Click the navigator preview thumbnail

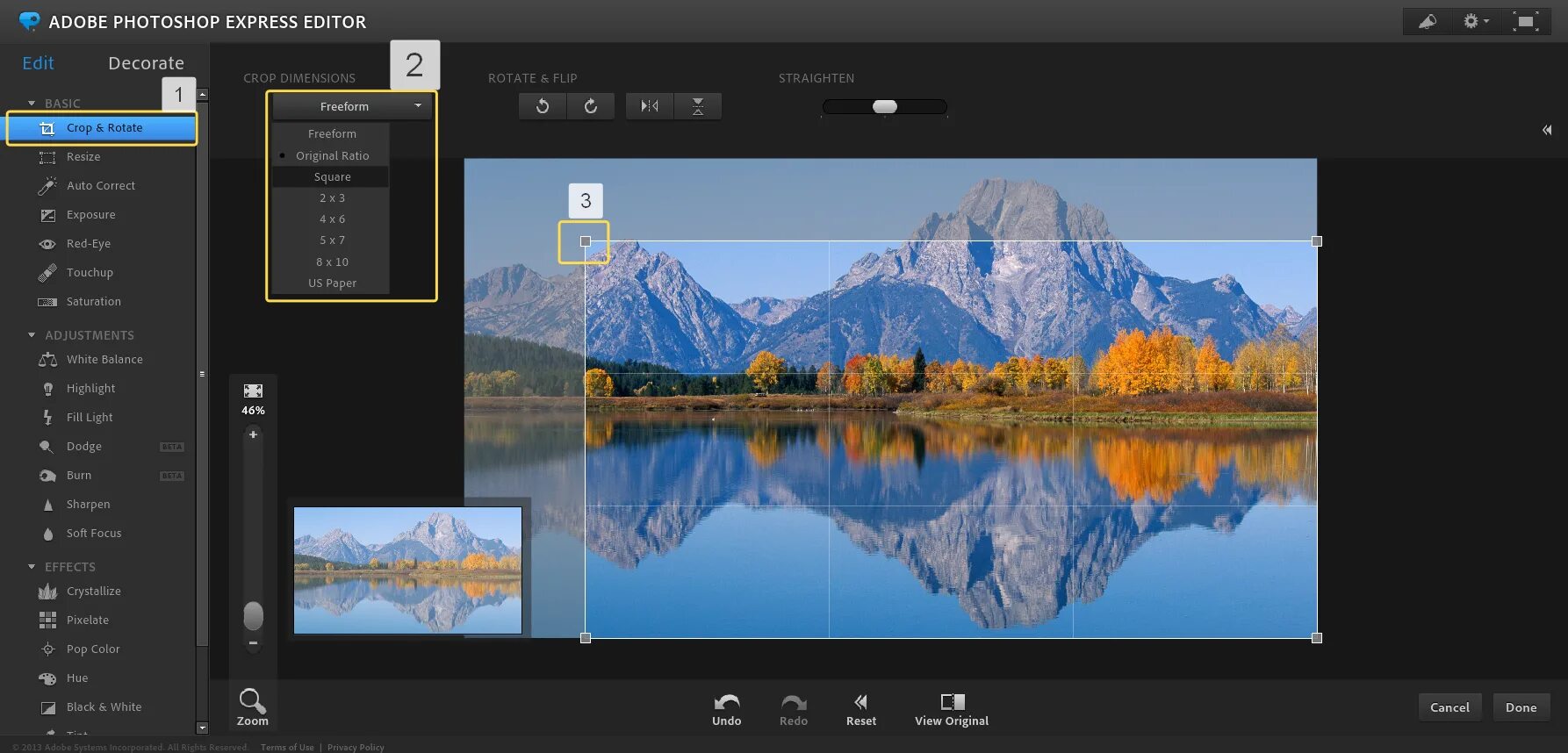pos(408,570)
